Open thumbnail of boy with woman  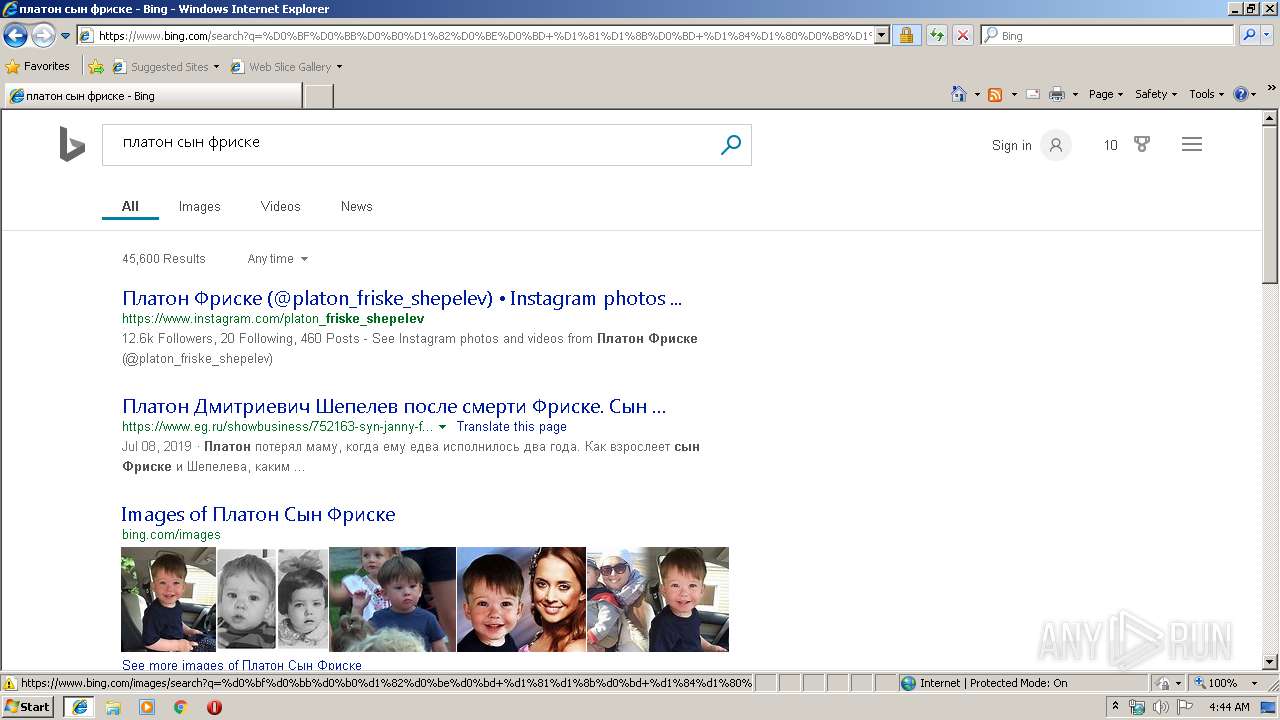521,599
